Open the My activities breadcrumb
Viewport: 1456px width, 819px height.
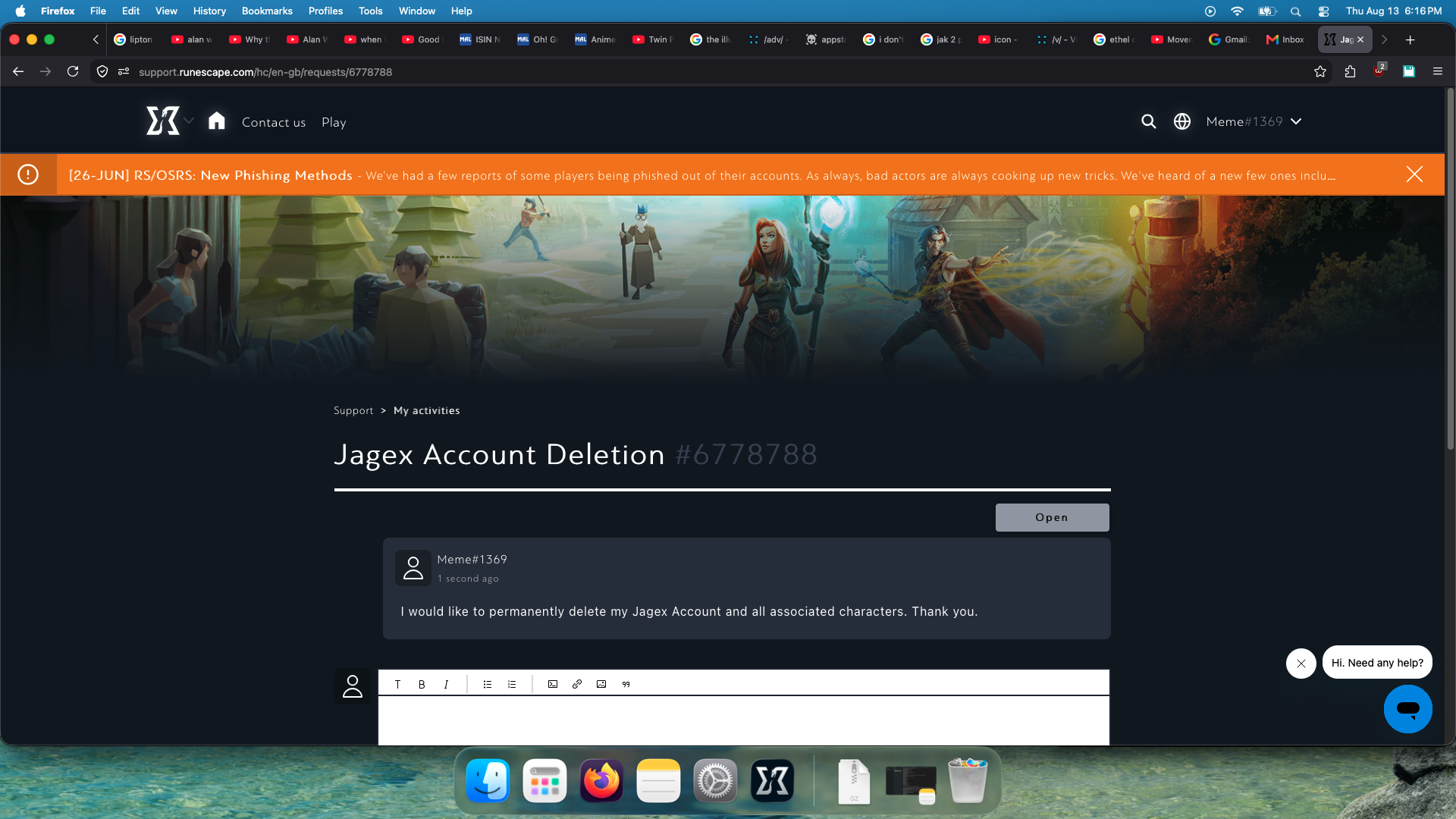pyautogui.click(x=427, y=410)
